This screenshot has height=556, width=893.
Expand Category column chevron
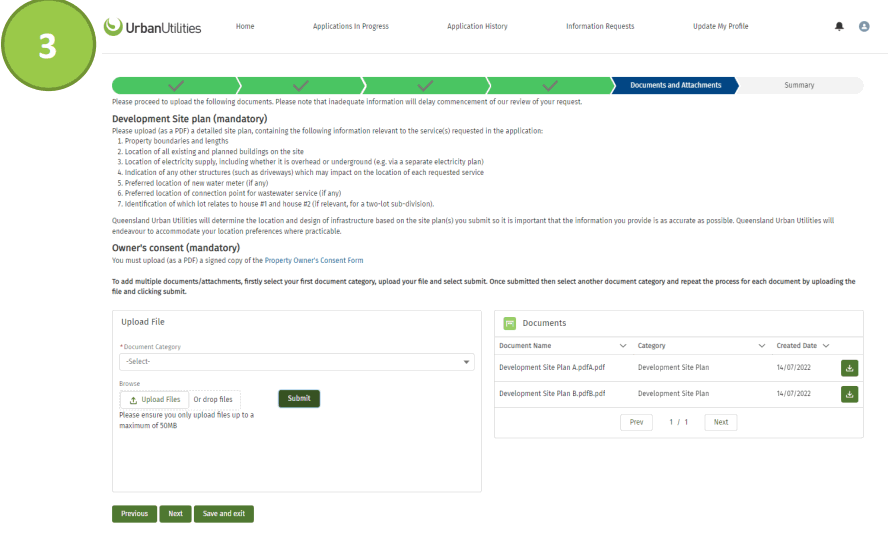coord(761,346)
